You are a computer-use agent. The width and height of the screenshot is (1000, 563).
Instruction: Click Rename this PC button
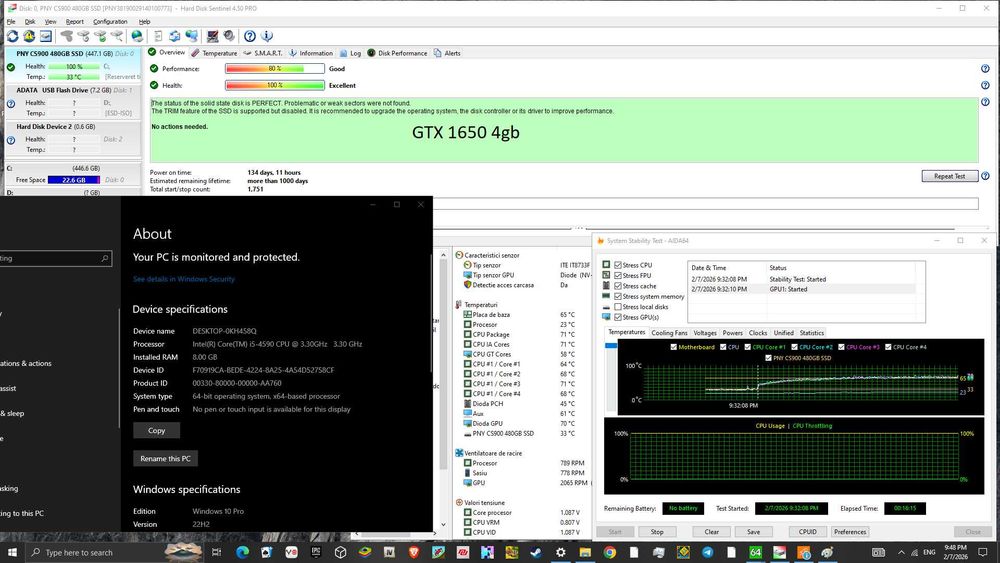pyautogui.click(x=165, y=458)
